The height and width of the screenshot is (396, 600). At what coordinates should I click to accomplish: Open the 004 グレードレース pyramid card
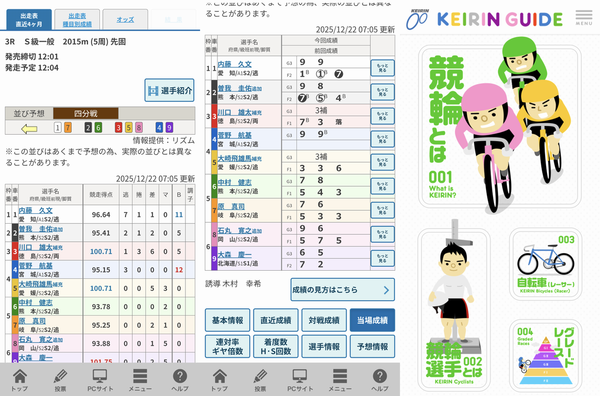click(x=546, y=356)
